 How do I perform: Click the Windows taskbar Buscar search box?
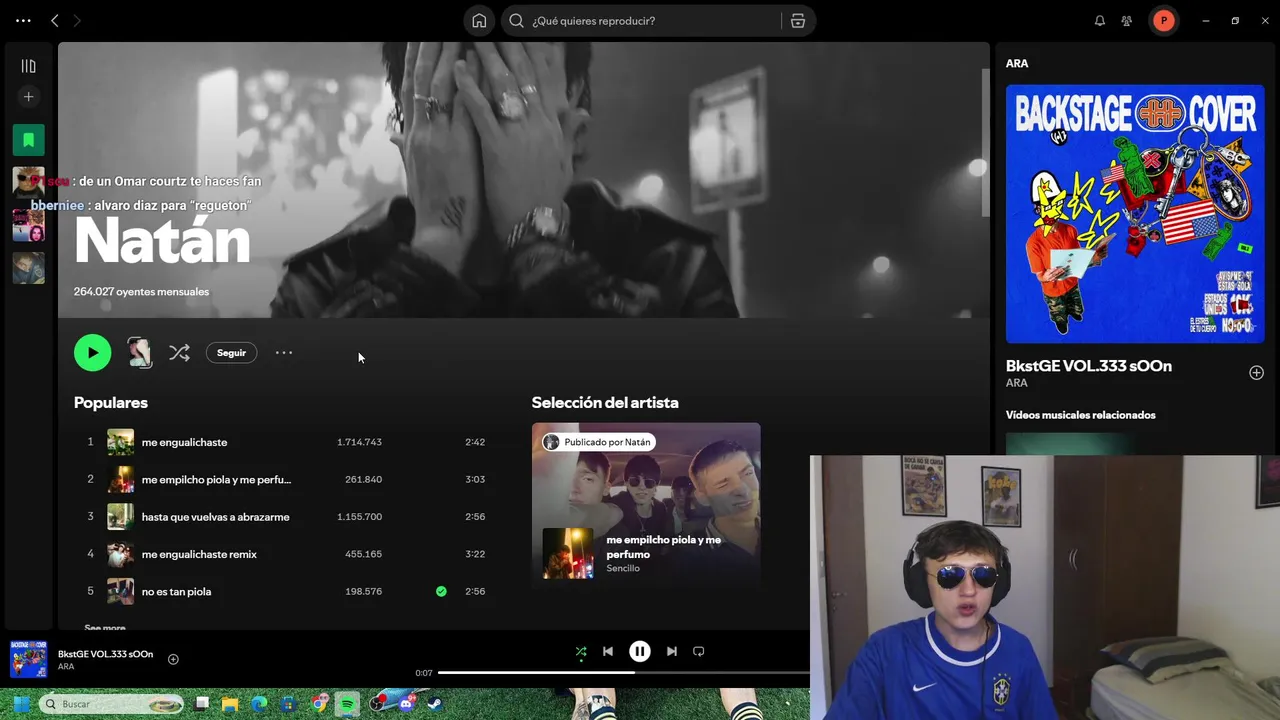111,704
